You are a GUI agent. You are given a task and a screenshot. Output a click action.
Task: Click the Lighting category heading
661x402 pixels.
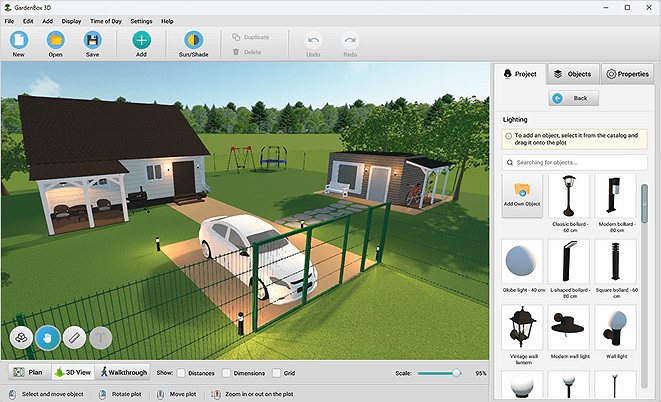click(515, 120)
